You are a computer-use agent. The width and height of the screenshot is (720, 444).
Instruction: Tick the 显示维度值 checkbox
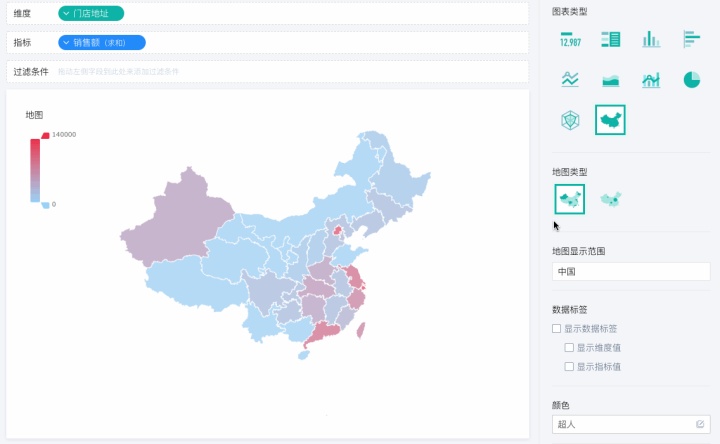569,348
